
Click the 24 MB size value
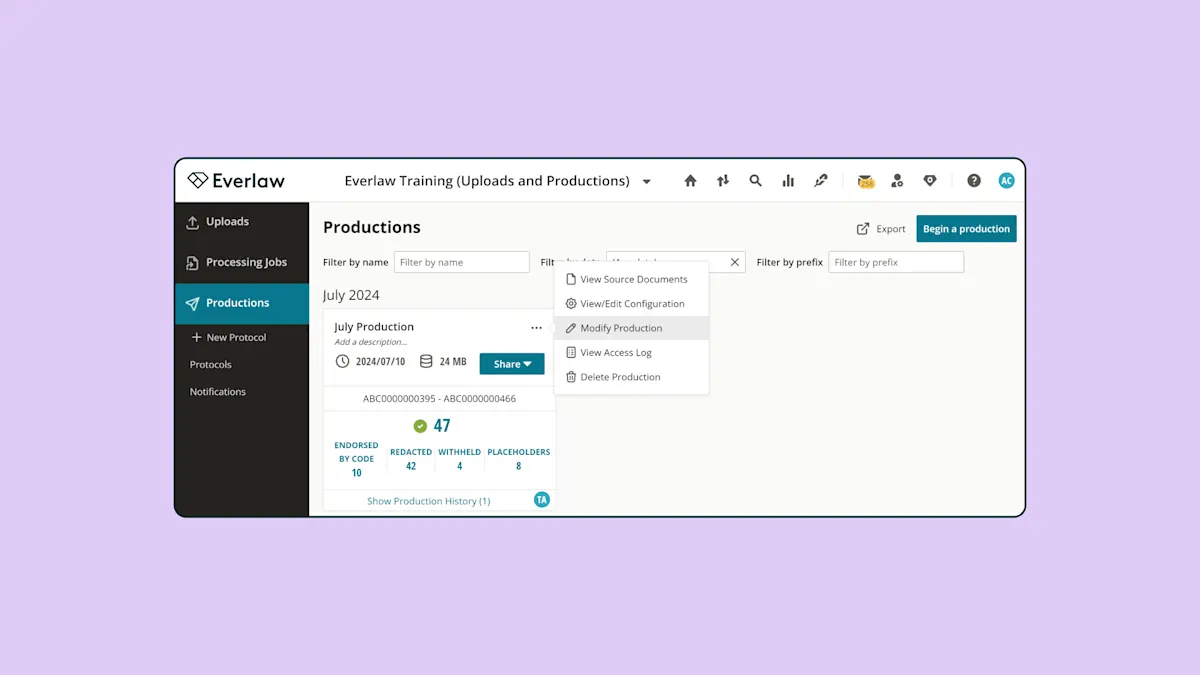click(x=452, y=361)
